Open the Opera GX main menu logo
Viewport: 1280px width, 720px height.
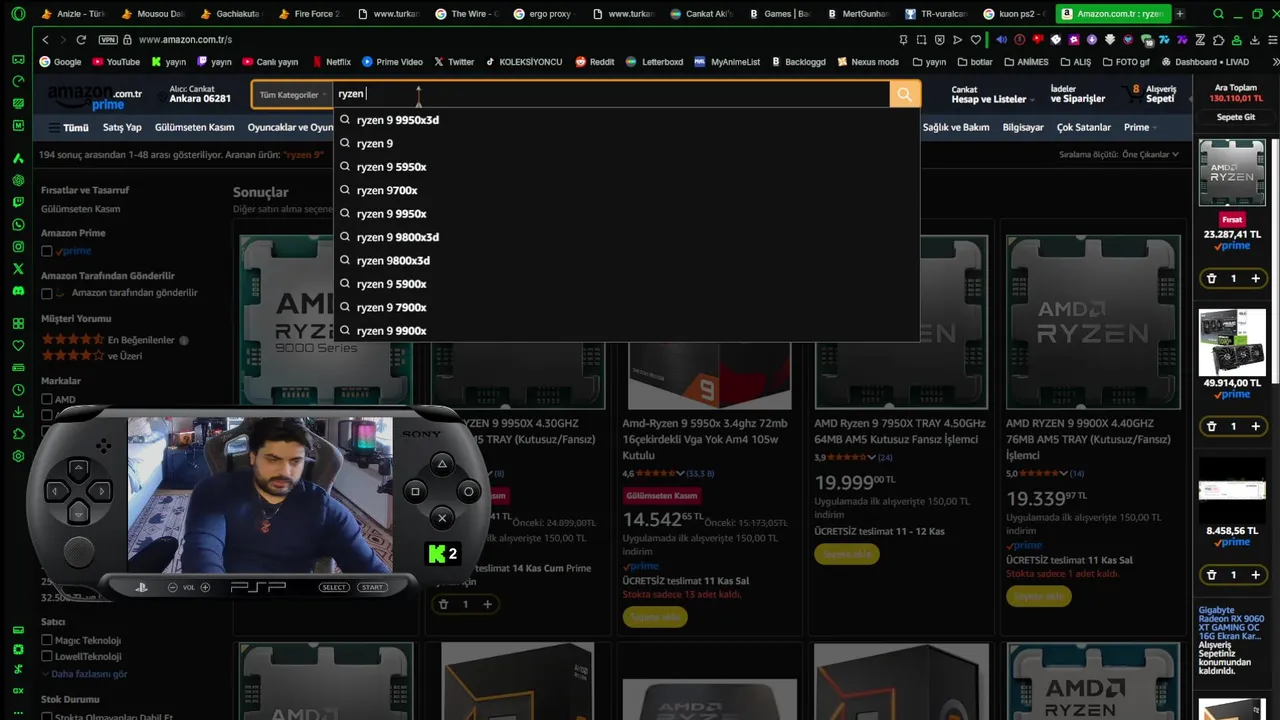pyautogui.click(x=18, y=14)
